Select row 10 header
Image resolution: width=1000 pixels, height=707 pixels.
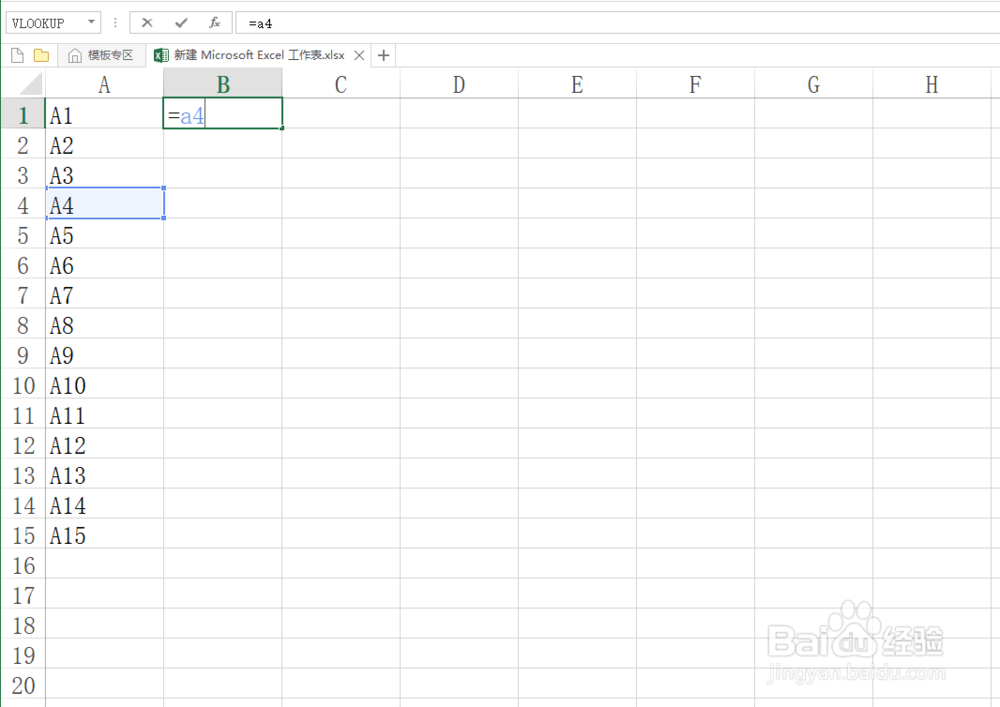point(23,385)
